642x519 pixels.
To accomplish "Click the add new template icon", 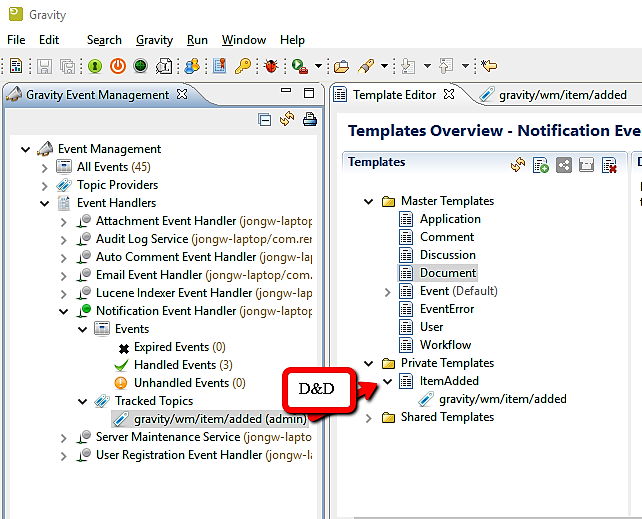I will (541, 164).
